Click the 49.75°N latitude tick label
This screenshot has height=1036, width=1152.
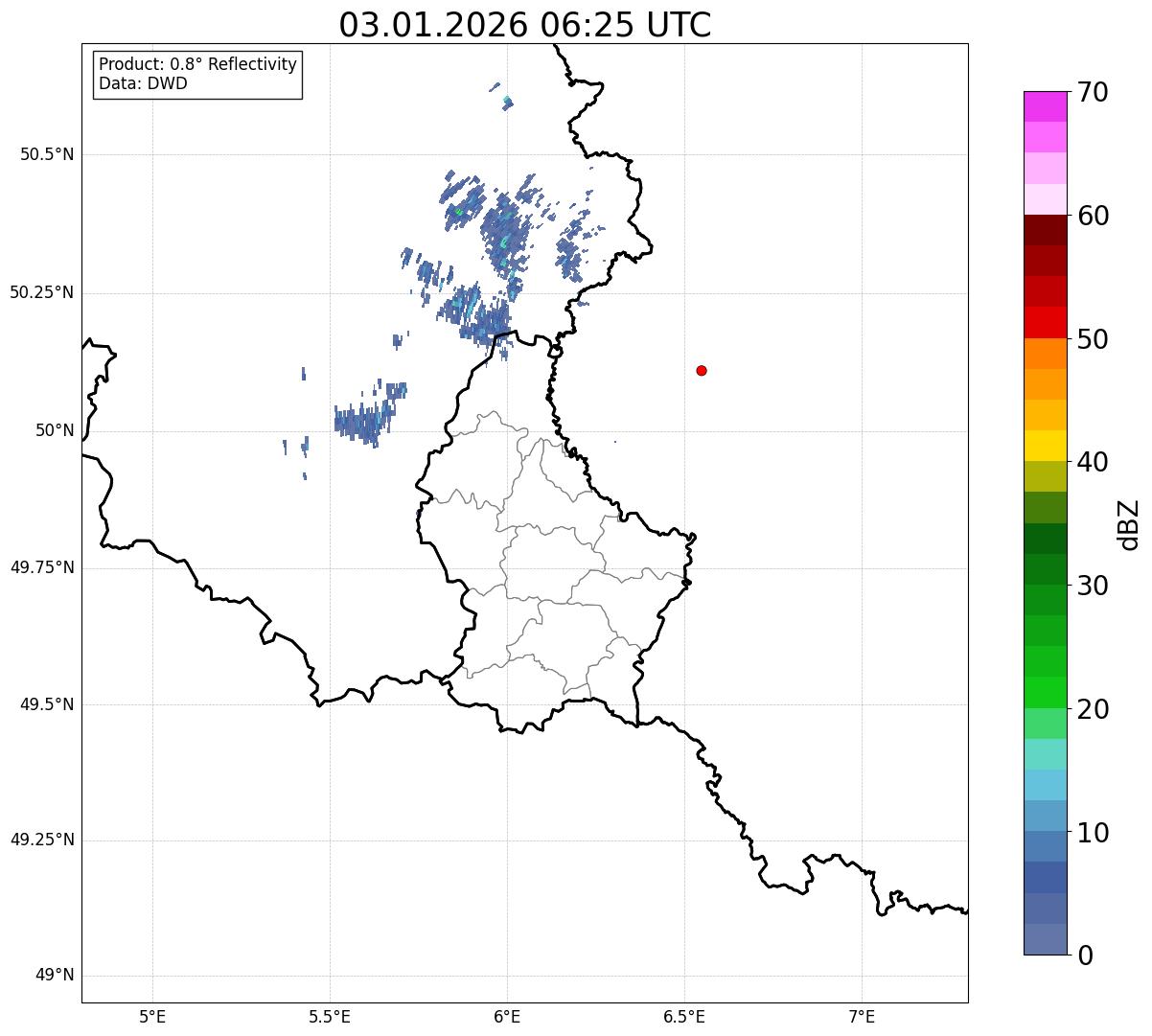pyautogui.click(x=42, y=567)
